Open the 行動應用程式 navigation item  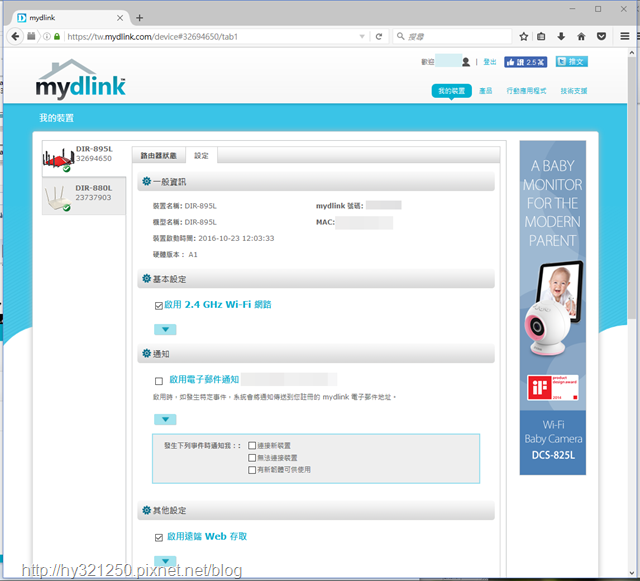pos(526,91)
